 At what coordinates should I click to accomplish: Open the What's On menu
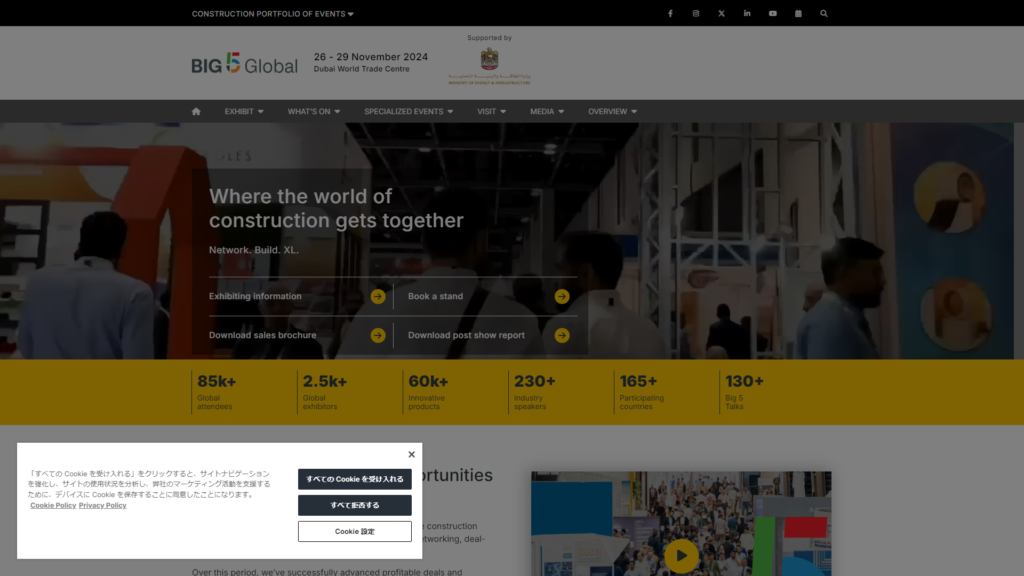click(313, 112)
